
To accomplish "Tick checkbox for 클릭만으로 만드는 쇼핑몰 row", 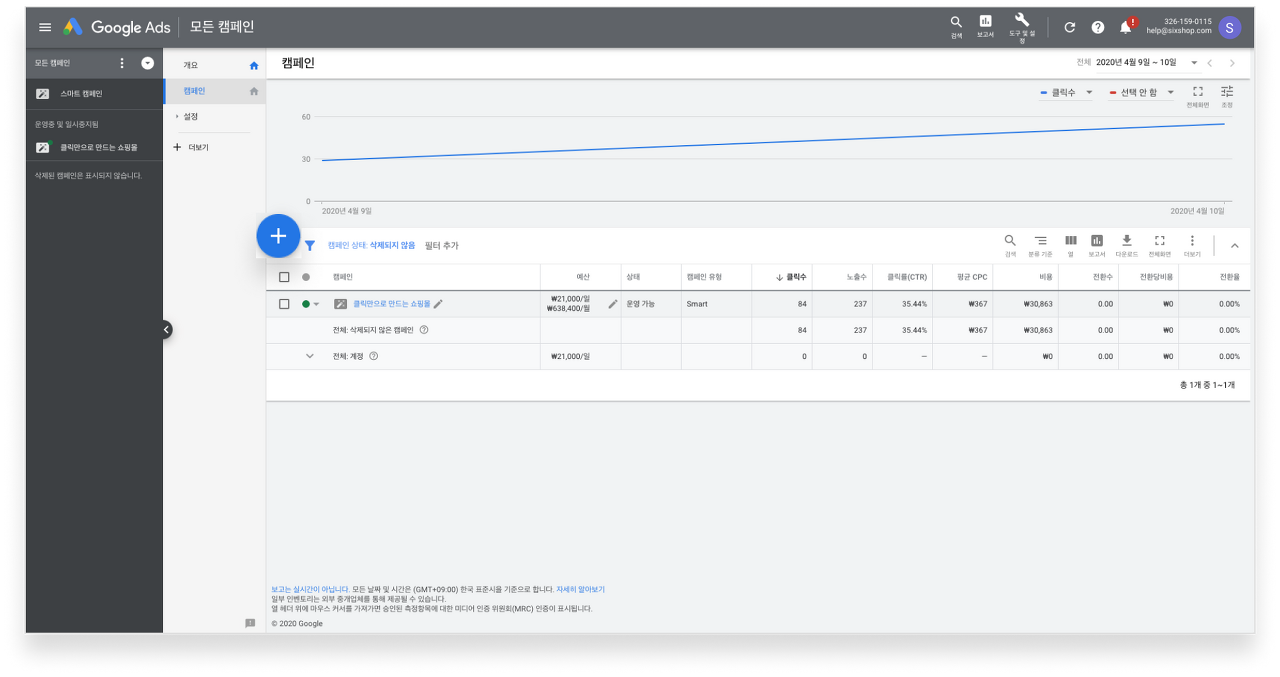I will coord(284,304).
